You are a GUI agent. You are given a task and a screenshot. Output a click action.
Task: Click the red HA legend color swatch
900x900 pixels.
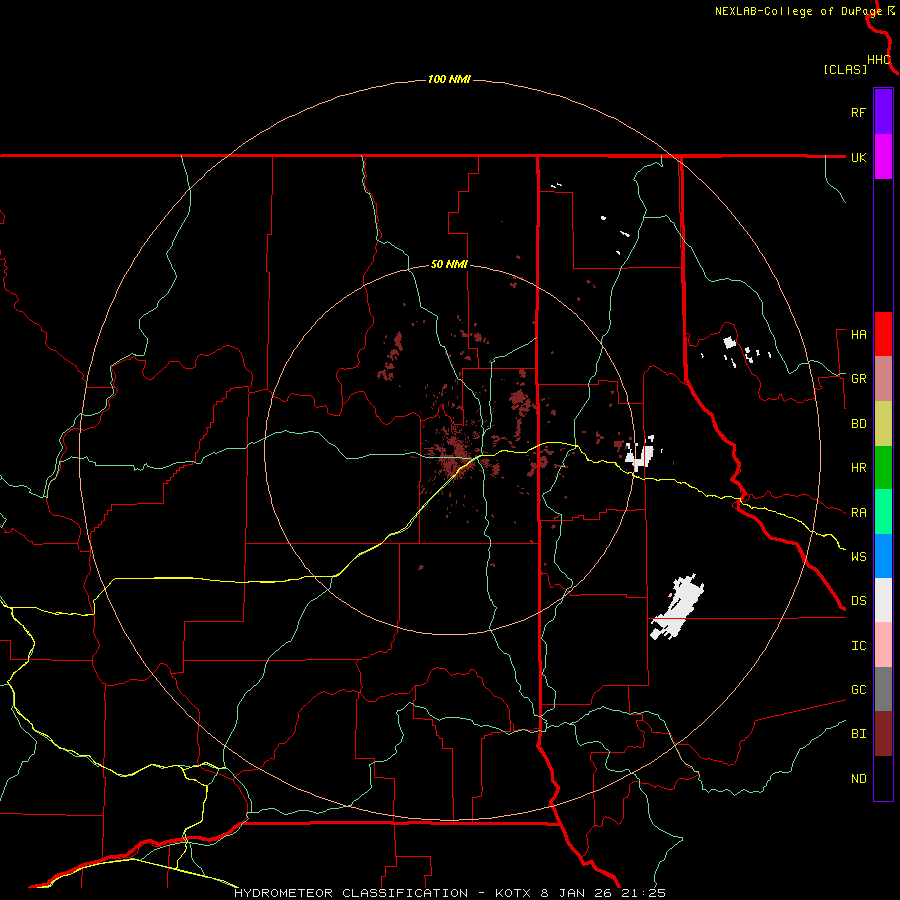pyautogui.click(x=883, y=334)
